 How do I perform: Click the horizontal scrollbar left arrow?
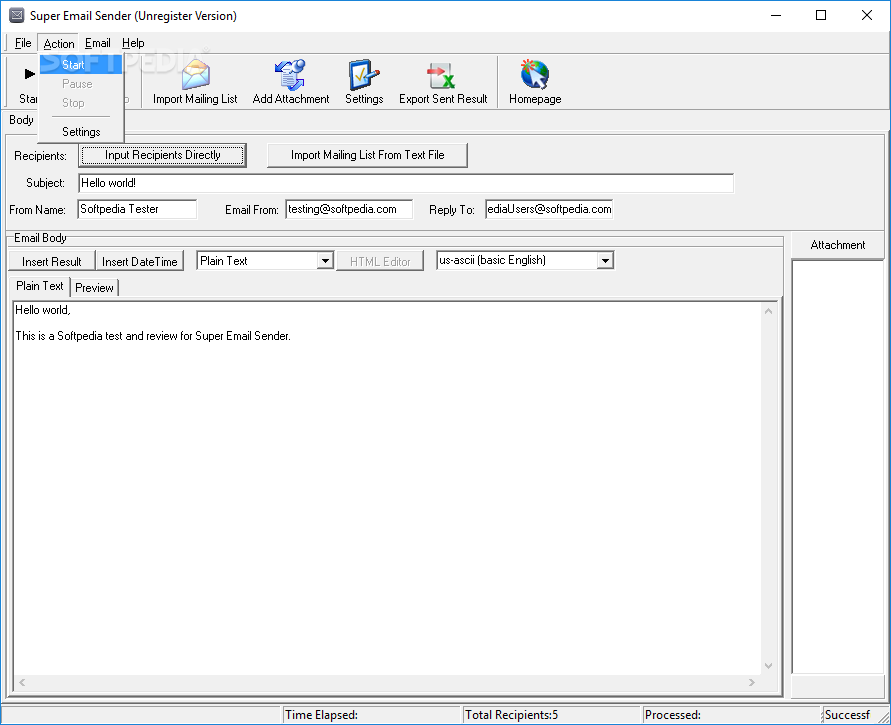(x=22, y=682)
